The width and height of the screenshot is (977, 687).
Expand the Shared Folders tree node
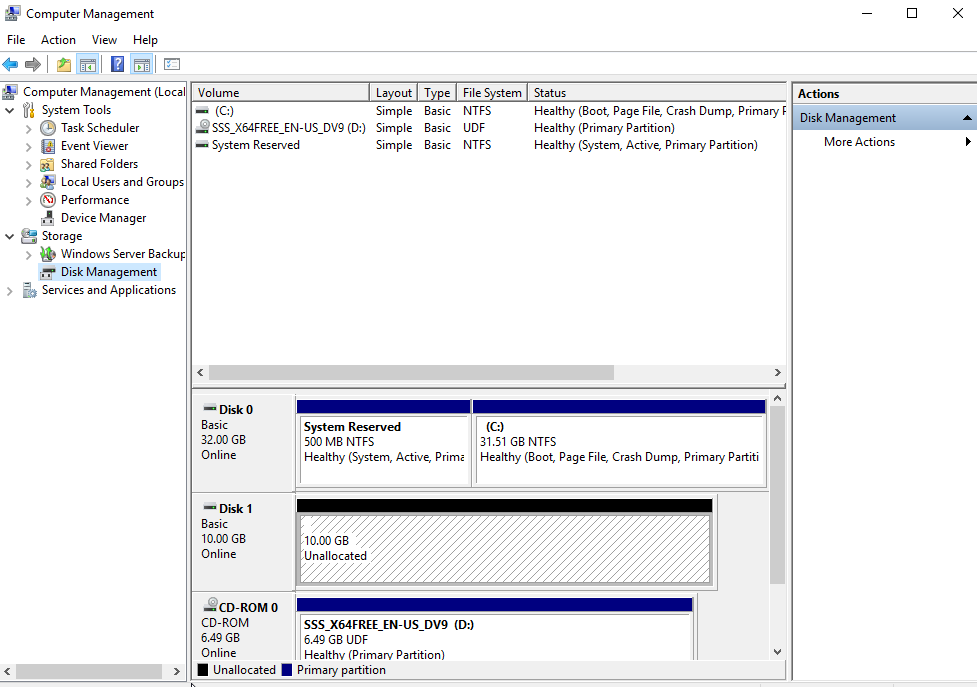coord(29,164)
